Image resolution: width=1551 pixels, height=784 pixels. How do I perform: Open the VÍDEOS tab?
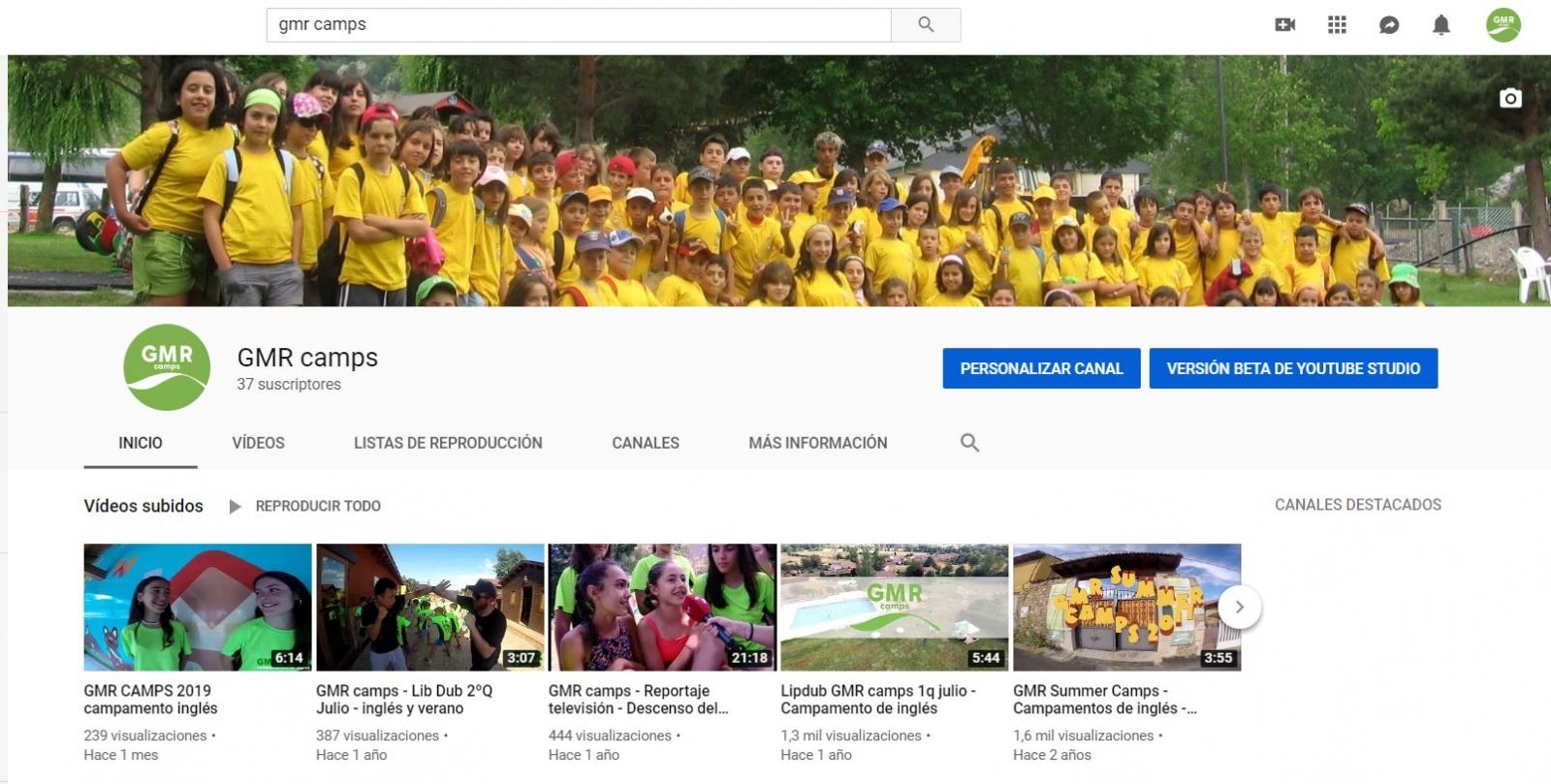258,443
